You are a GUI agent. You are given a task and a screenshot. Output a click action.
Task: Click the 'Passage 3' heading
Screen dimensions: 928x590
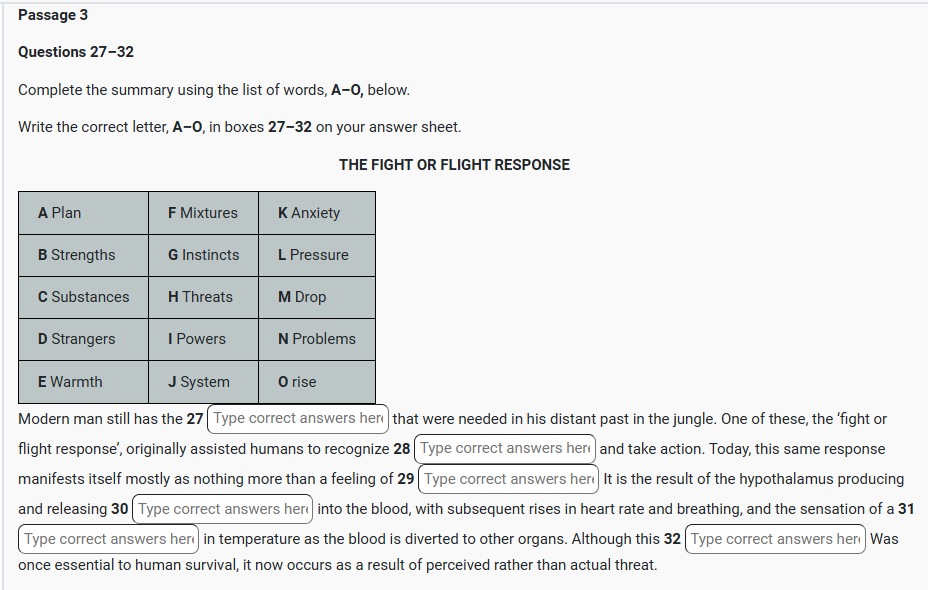tap(53, 15)
